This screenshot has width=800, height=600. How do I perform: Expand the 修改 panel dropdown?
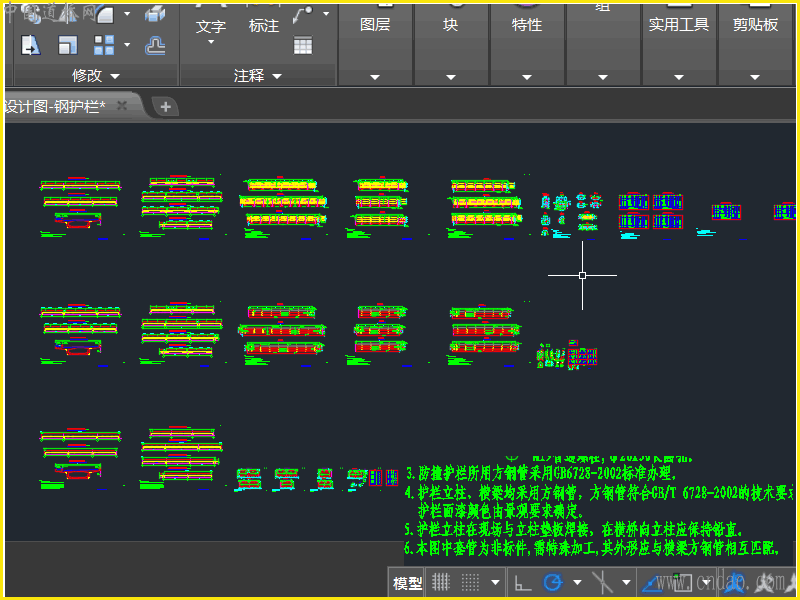tap(96, 75)
